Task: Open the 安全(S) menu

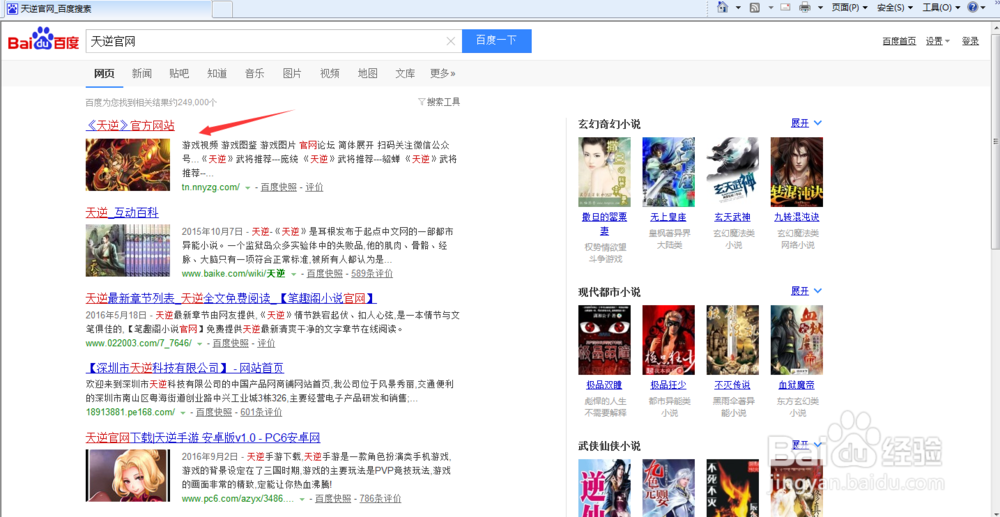Action: (x=895, y=8)
